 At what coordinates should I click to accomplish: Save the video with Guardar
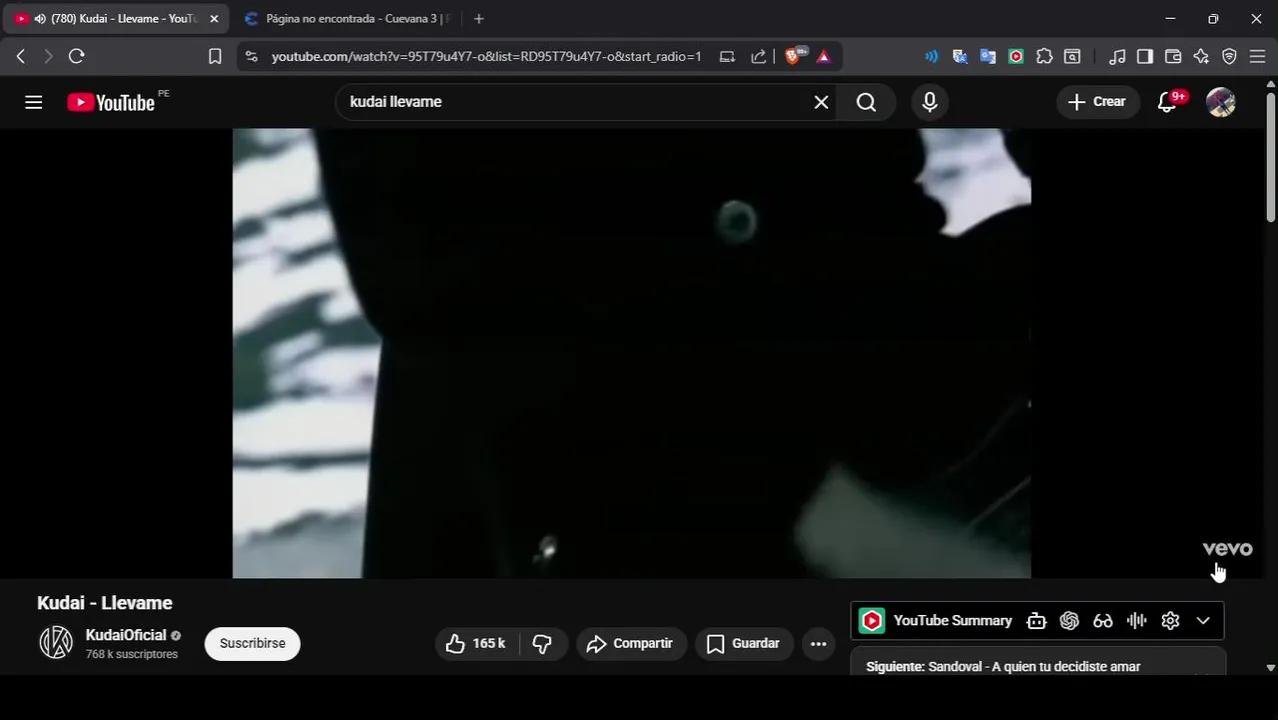point(744,644)
